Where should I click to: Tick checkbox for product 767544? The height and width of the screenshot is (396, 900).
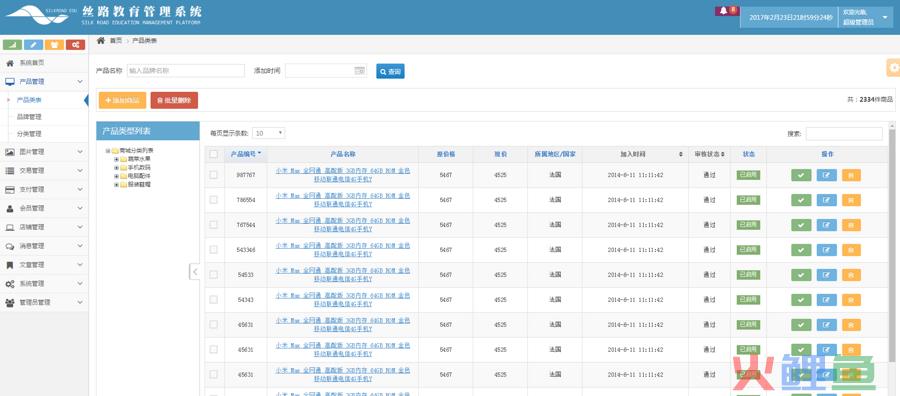coord(214,225)
